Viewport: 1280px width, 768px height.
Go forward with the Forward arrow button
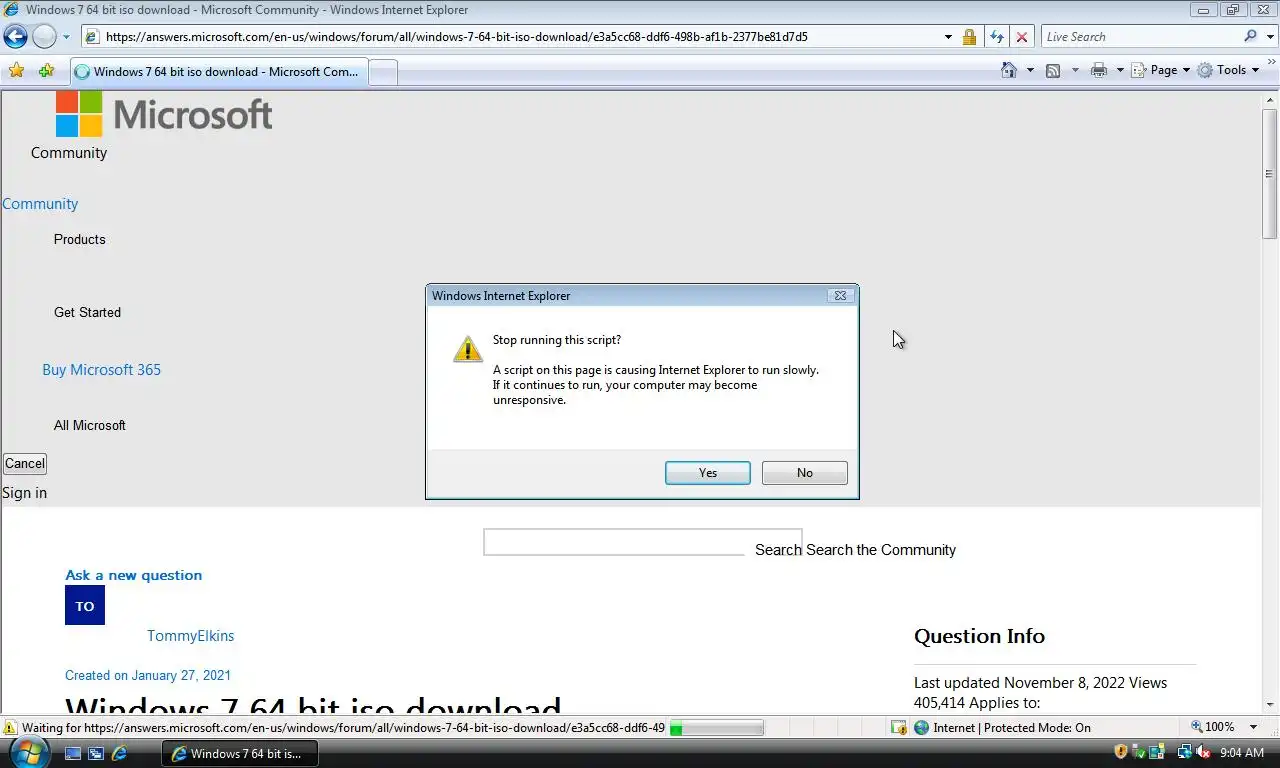44,37
